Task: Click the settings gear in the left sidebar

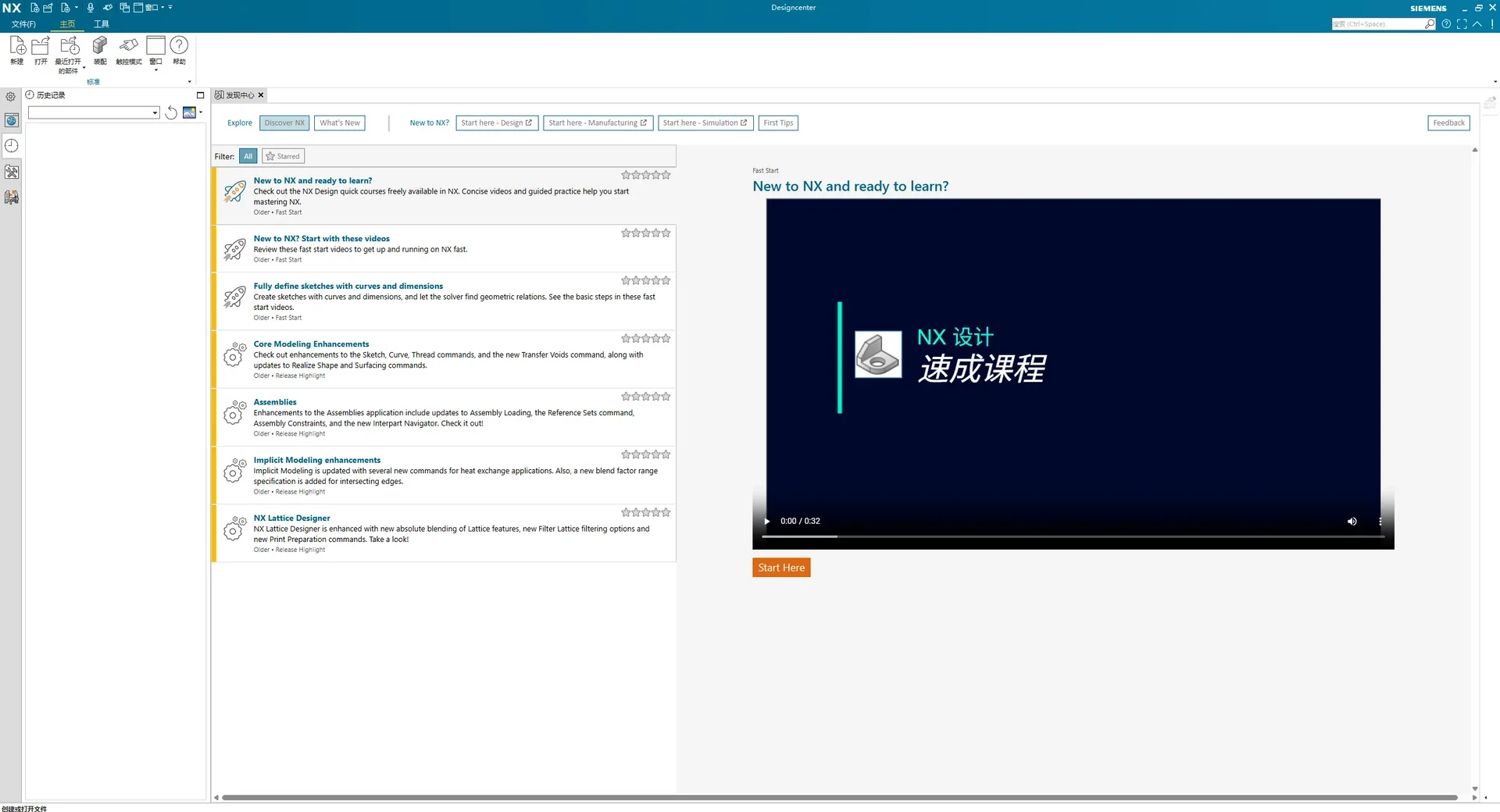Action: [x=10, y=96]
